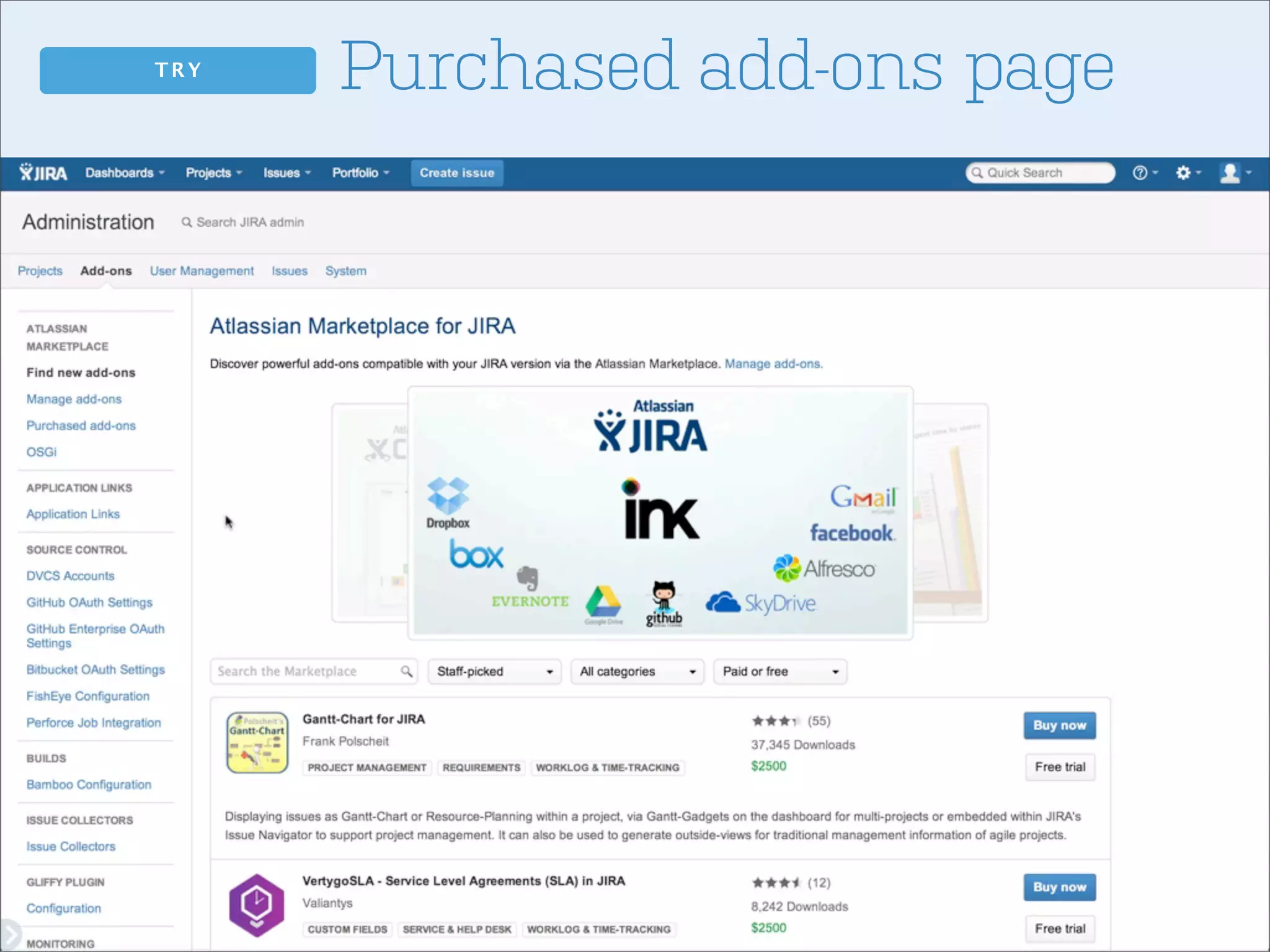The image size is (1270, 952).
Task: Click the SERVICE & HELP DESK tag
Action: pyautogui.click(x=457, y=929)
